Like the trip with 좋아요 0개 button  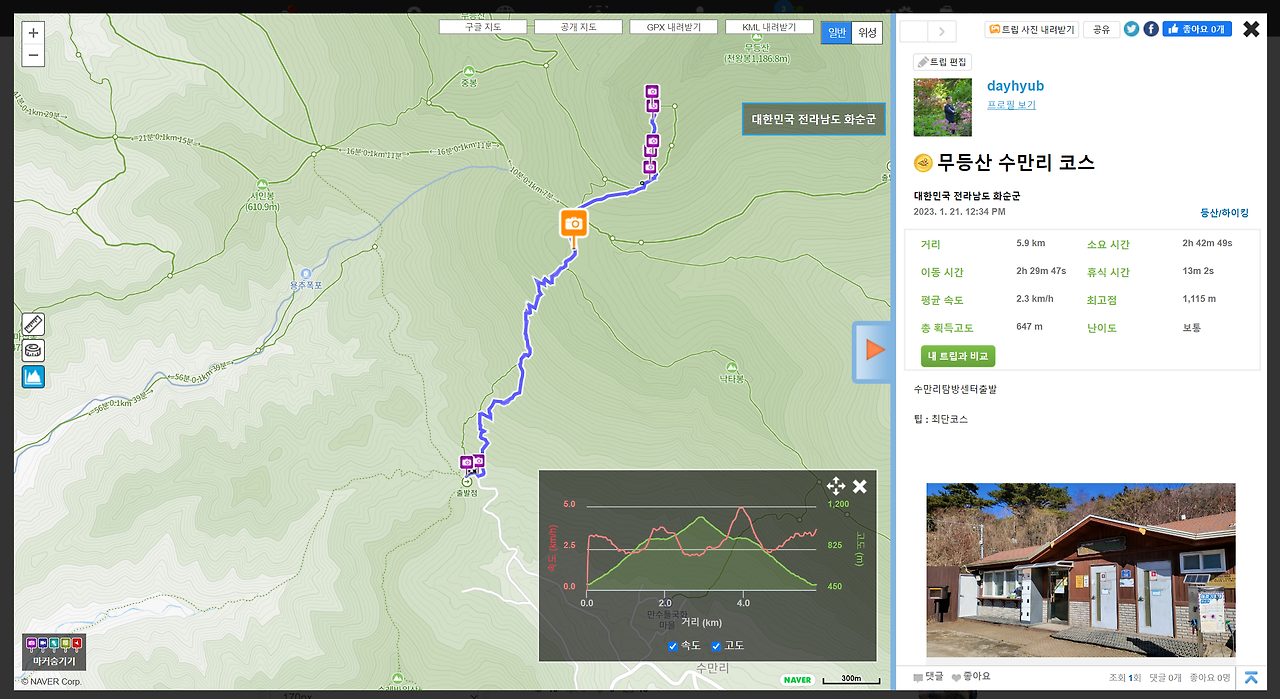click(x=1196, y=29)
